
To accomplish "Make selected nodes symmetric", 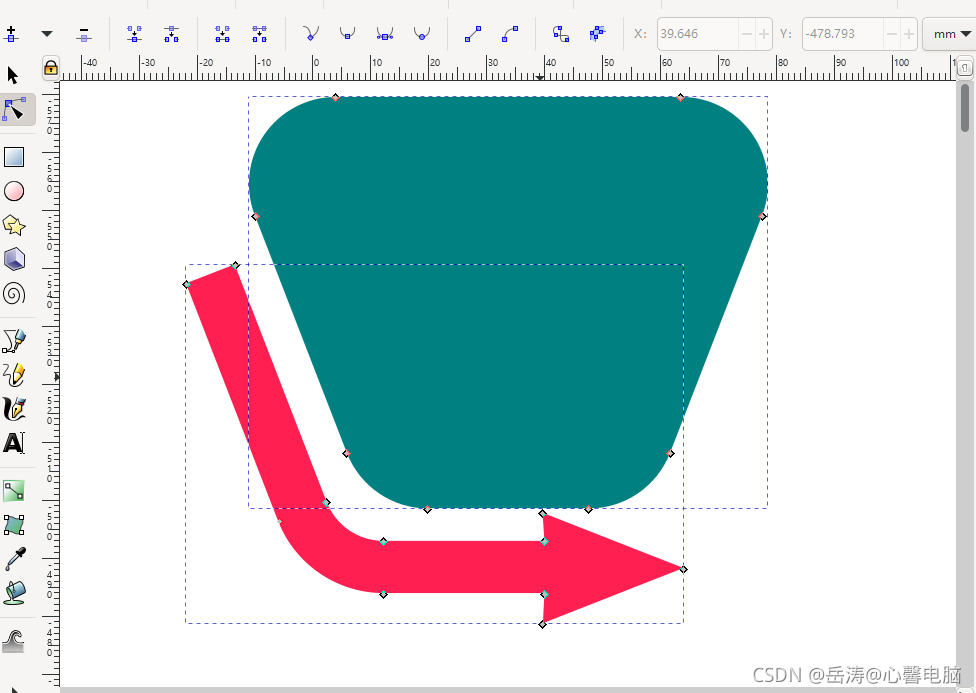I will pyautogui.click(x=385, y=34).
